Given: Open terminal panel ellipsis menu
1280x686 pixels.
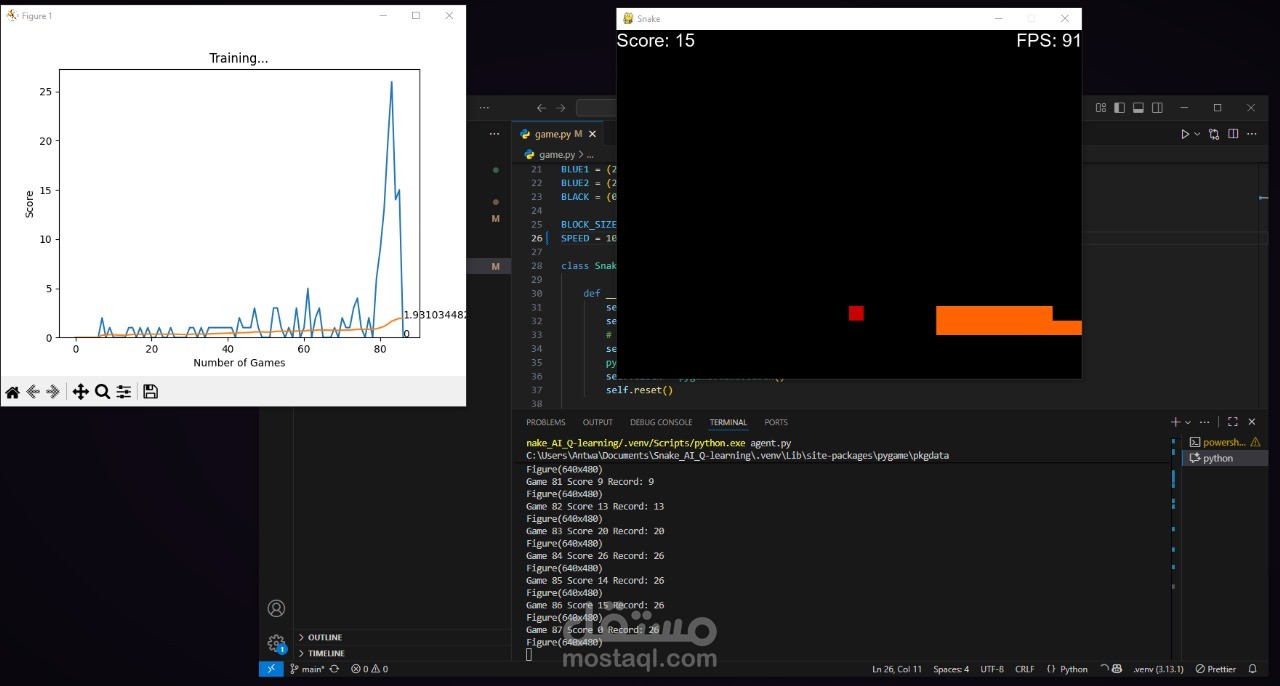Looking at the screenshot, I should [1205, 422].
